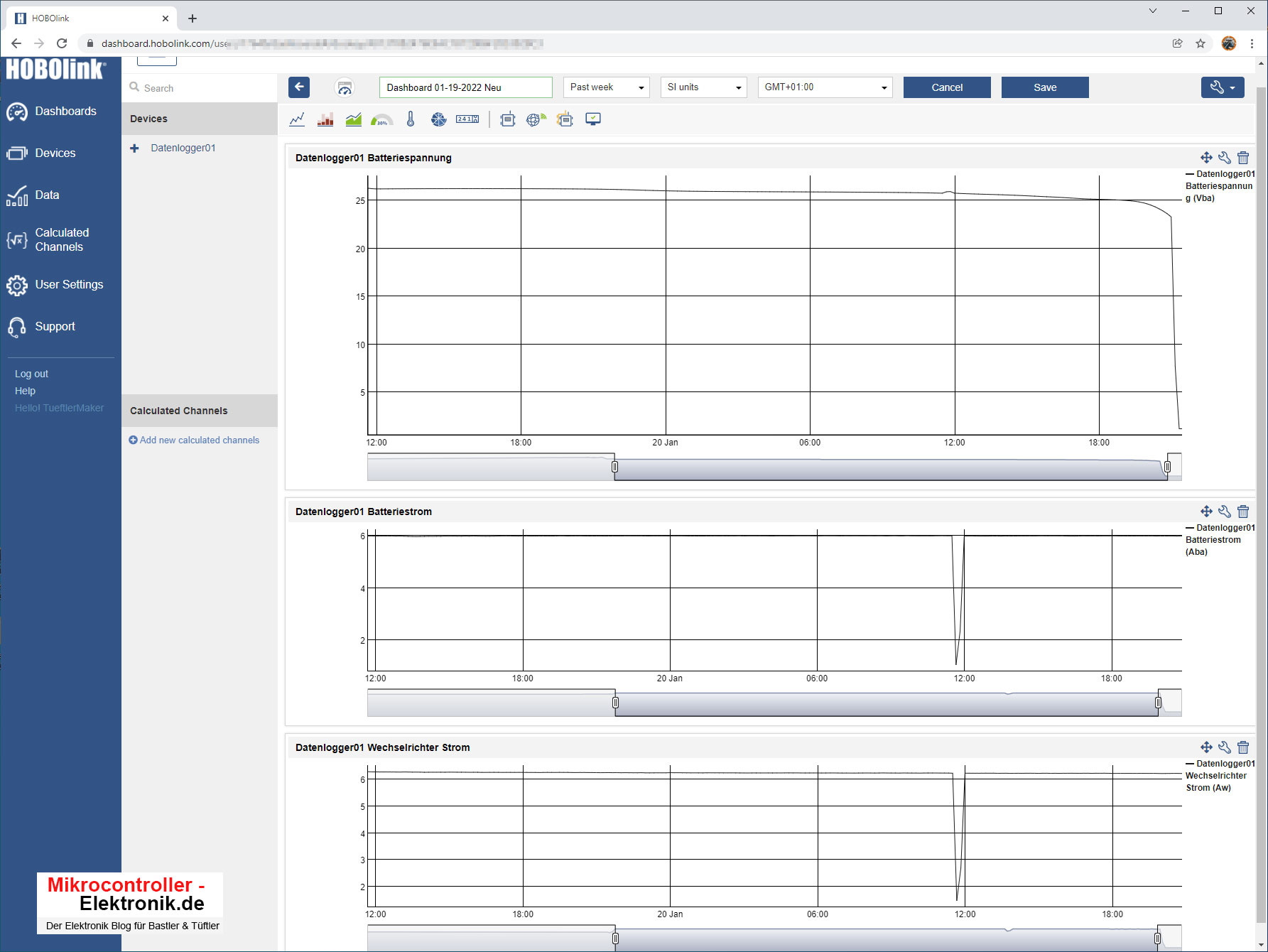
Task: Click the Batteriestrom (Aba) legend entry
Action: [1220, 540]
